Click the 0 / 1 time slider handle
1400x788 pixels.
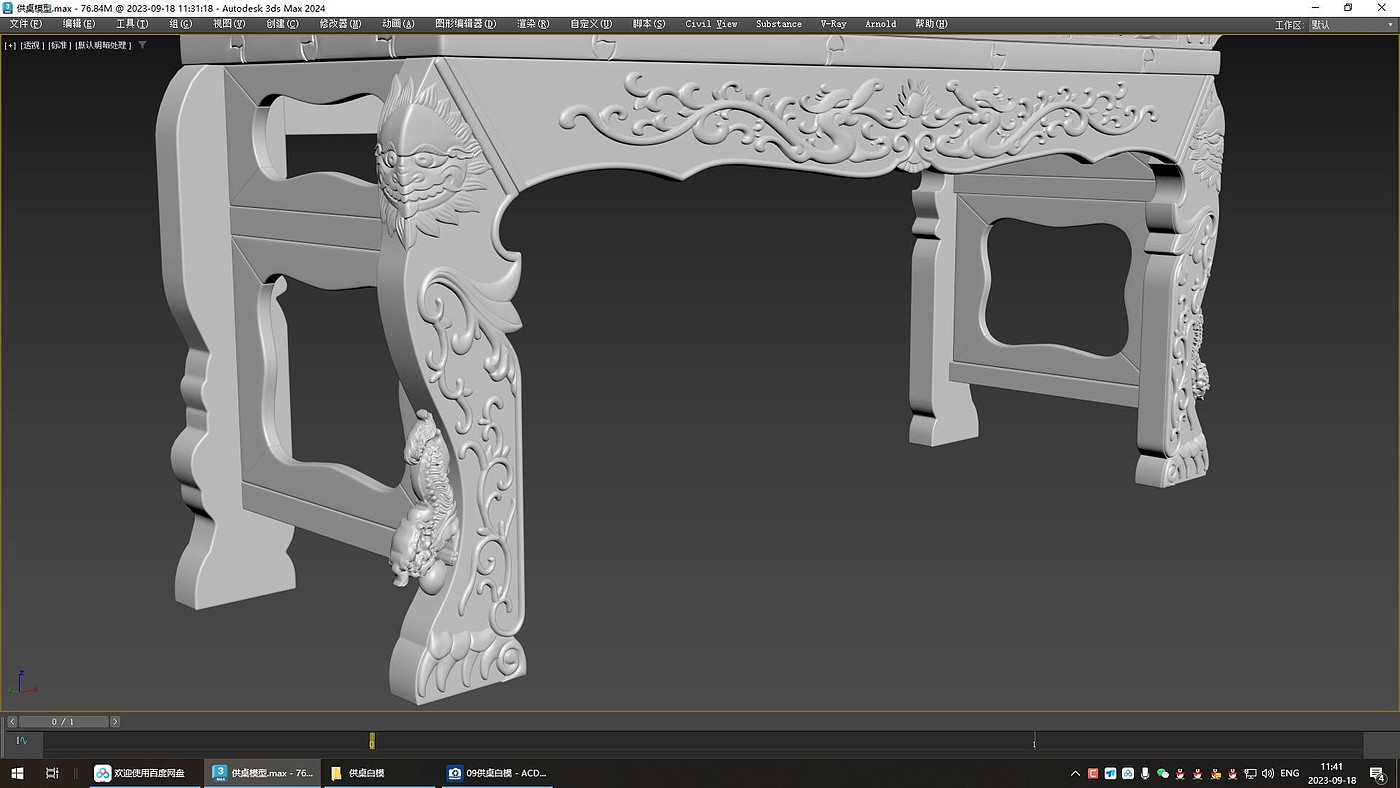(x=63, y=721)
